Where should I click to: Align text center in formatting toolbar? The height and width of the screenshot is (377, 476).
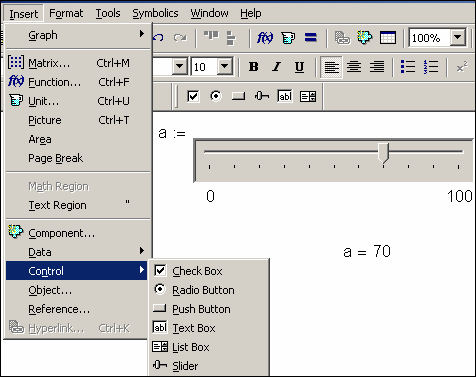click(x=354, y=67)
